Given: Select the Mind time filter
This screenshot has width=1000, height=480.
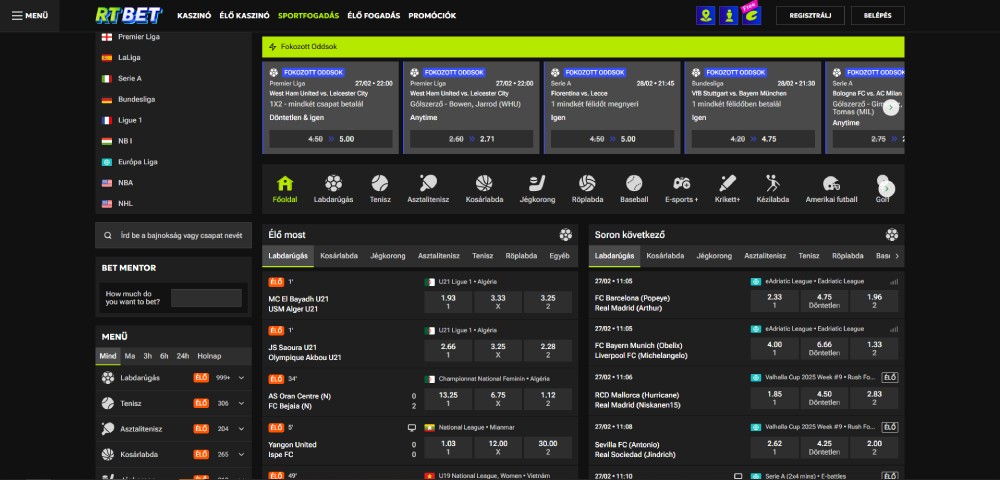Looking at the screenshot, I should point(108,356).
